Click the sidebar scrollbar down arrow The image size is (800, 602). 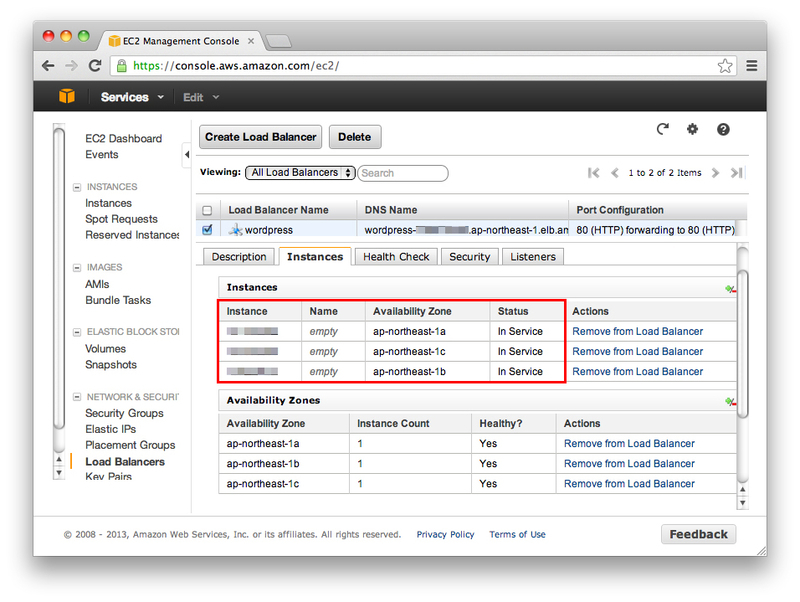coord(59,473)
